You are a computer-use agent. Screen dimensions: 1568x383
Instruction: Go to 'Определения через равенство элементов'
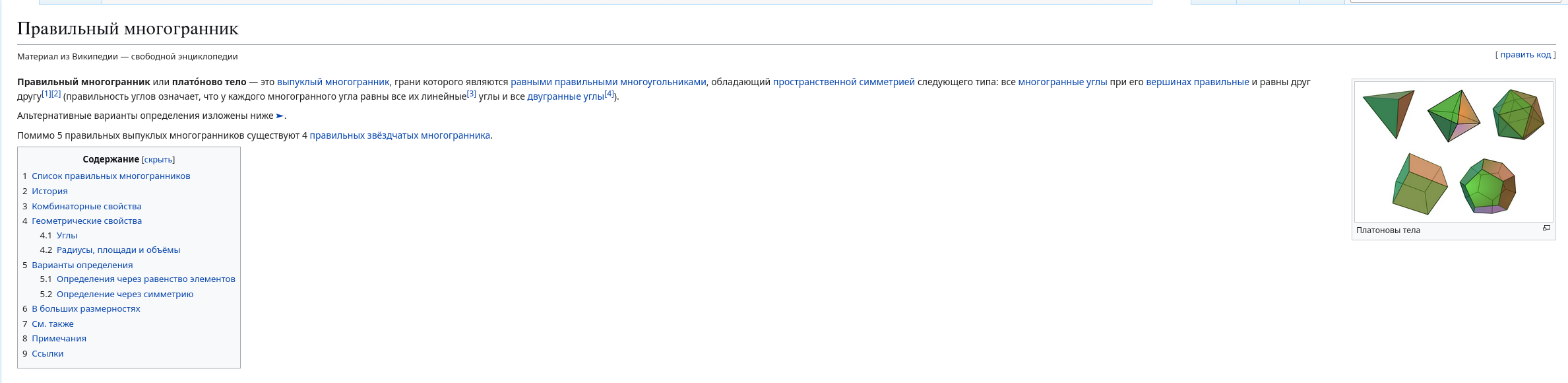pyautogui.click(x=146, y=279)
